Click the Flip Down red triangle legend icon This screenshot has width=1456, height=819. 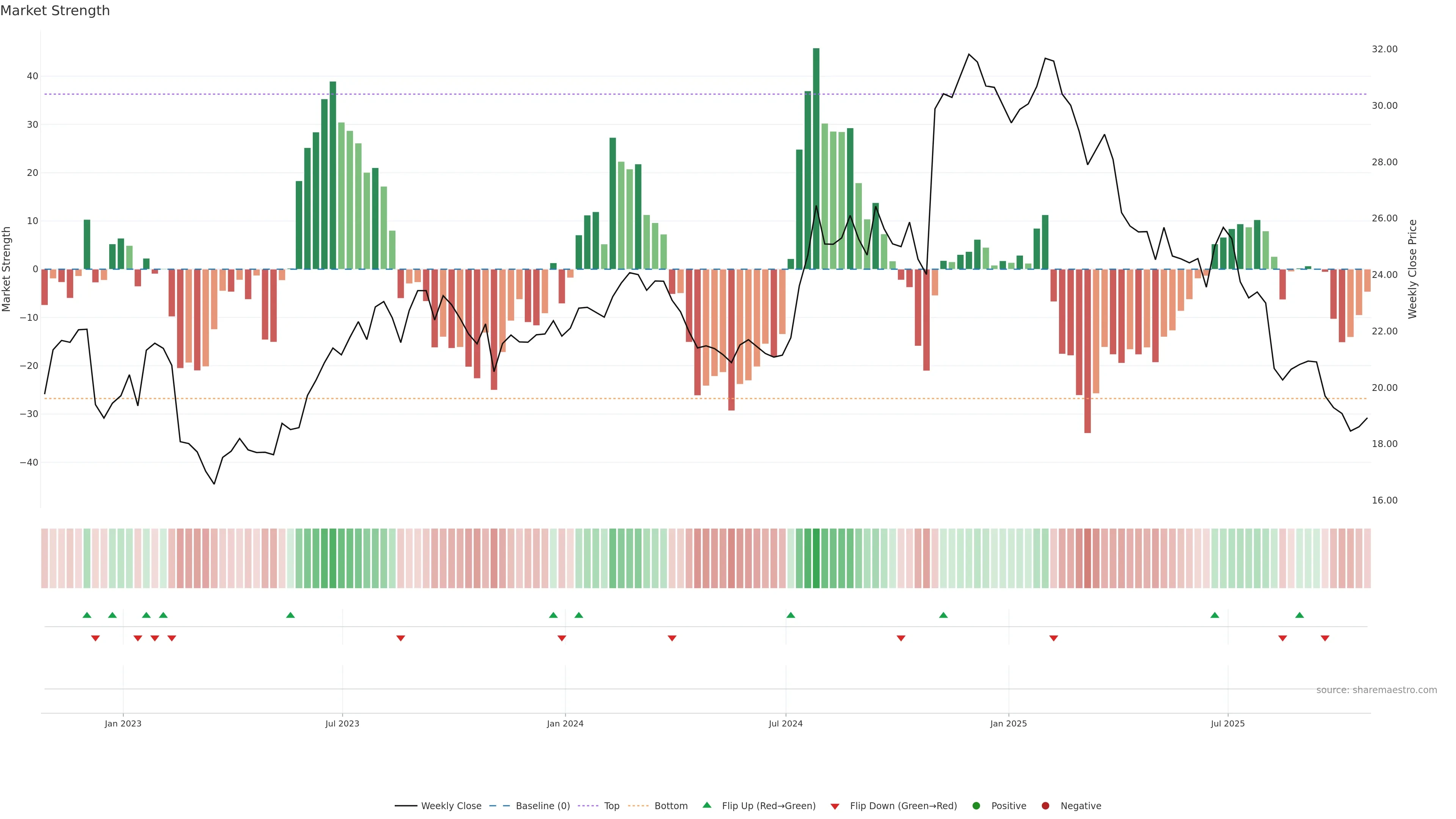click(835, 806)
